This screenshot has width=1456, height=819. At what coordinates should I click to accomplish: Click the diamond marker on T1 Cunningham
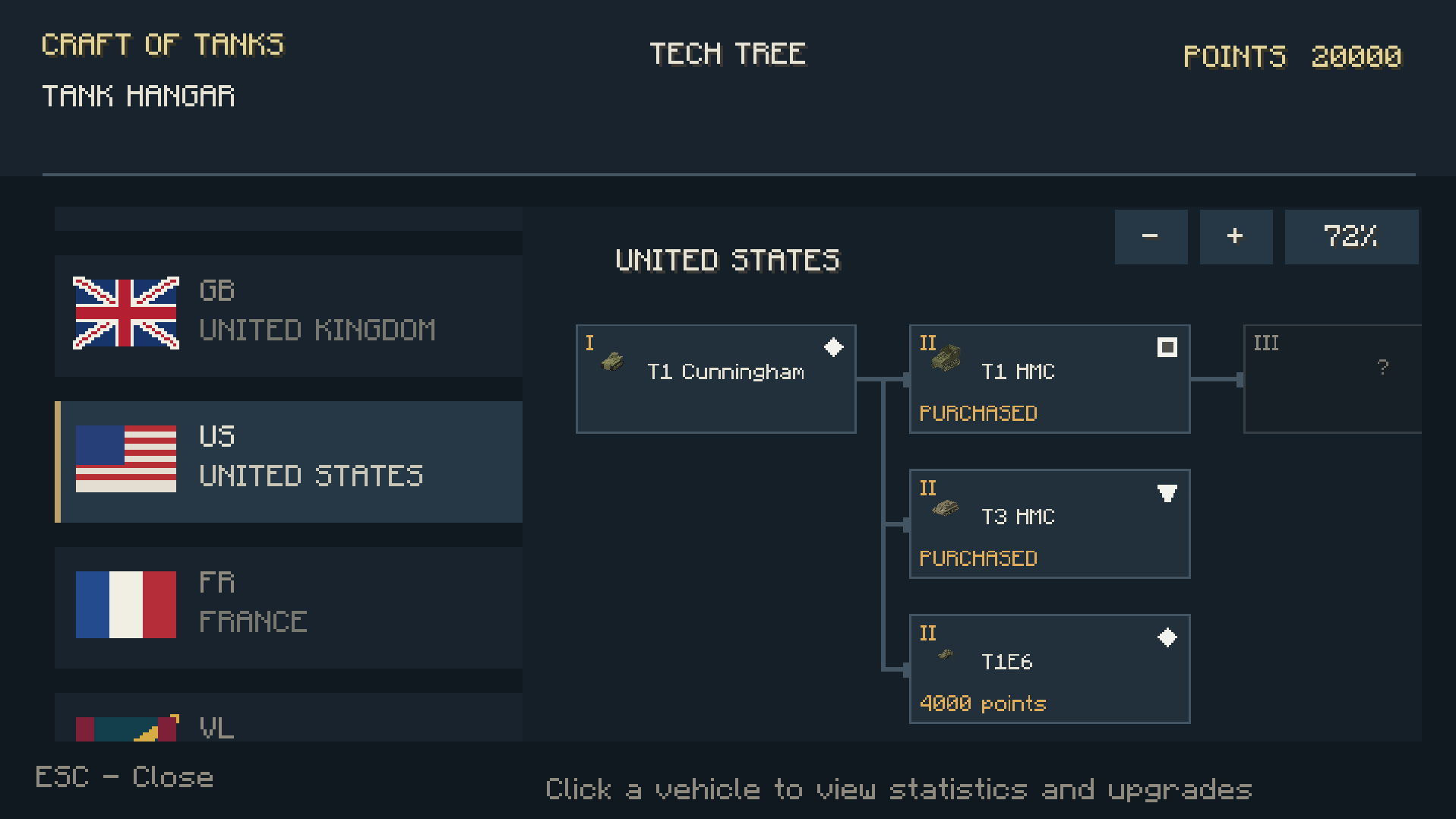pyautogui.click(x=834, y=347)
